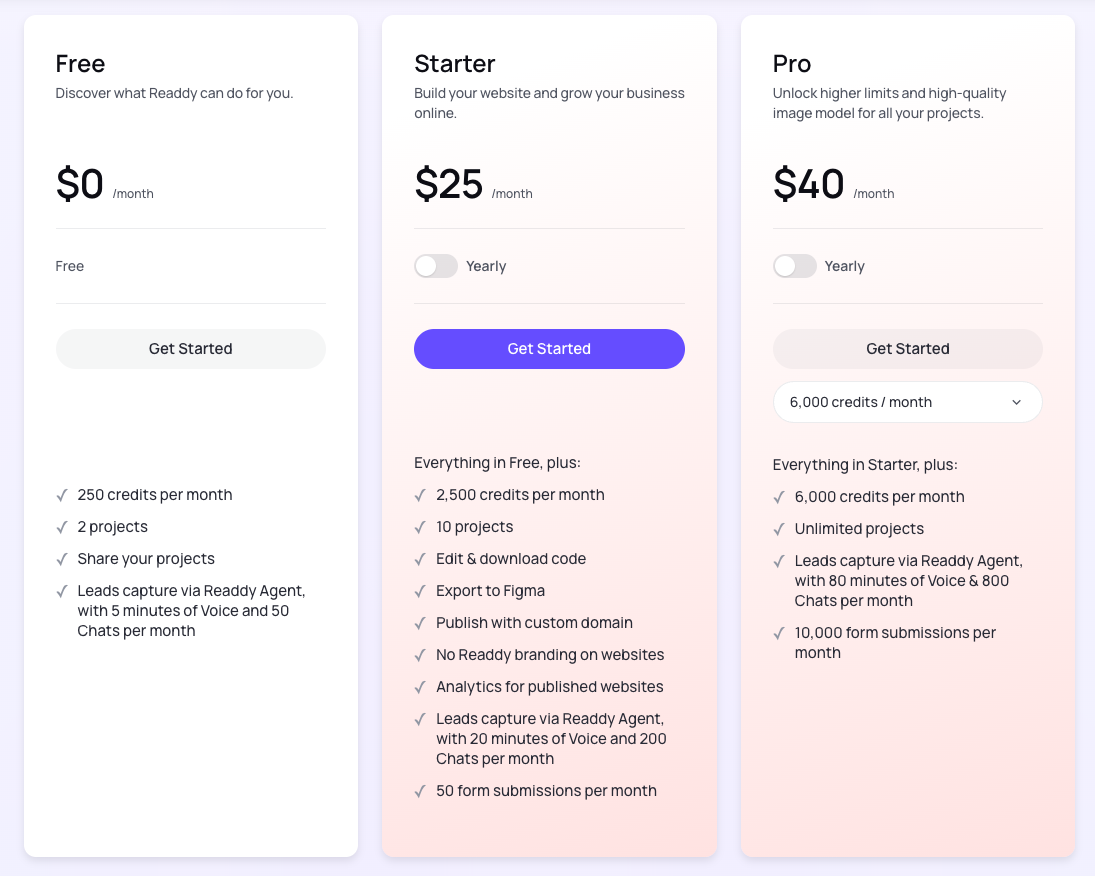Viewport: 1095px width, 876px height.
Task: Click the Pro plan heading
Action: click(x=792, y=64)
